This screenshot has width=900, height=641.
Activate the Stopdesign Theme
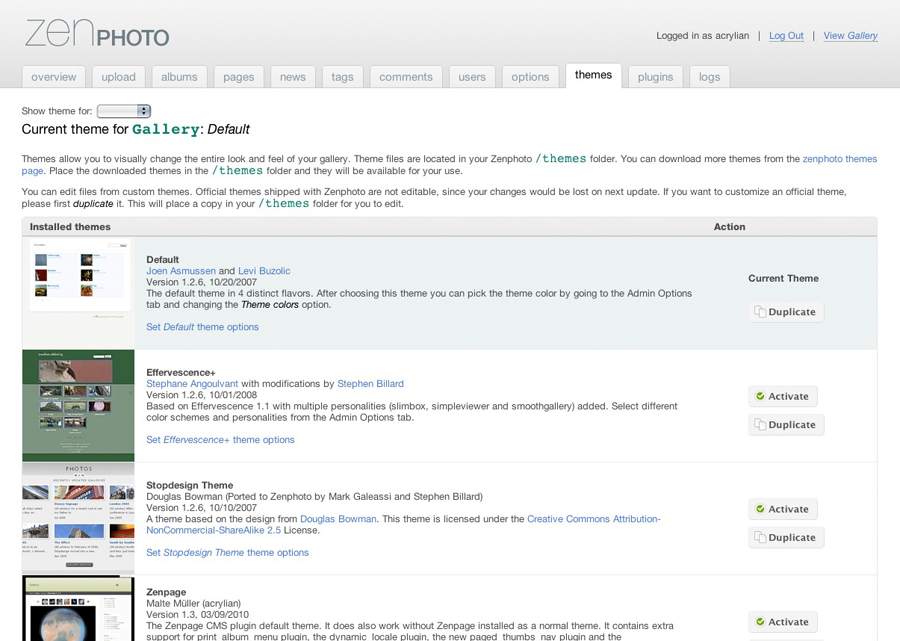(x=783, y=509)
